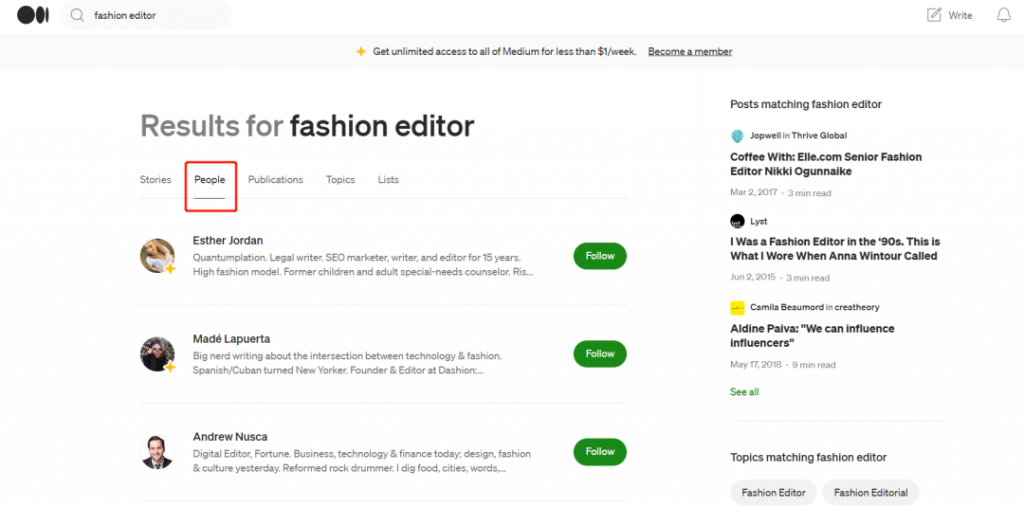Screen dimensions: 1024x507
Task: Click the Jopwell author icon
Action: click(737, 136)
